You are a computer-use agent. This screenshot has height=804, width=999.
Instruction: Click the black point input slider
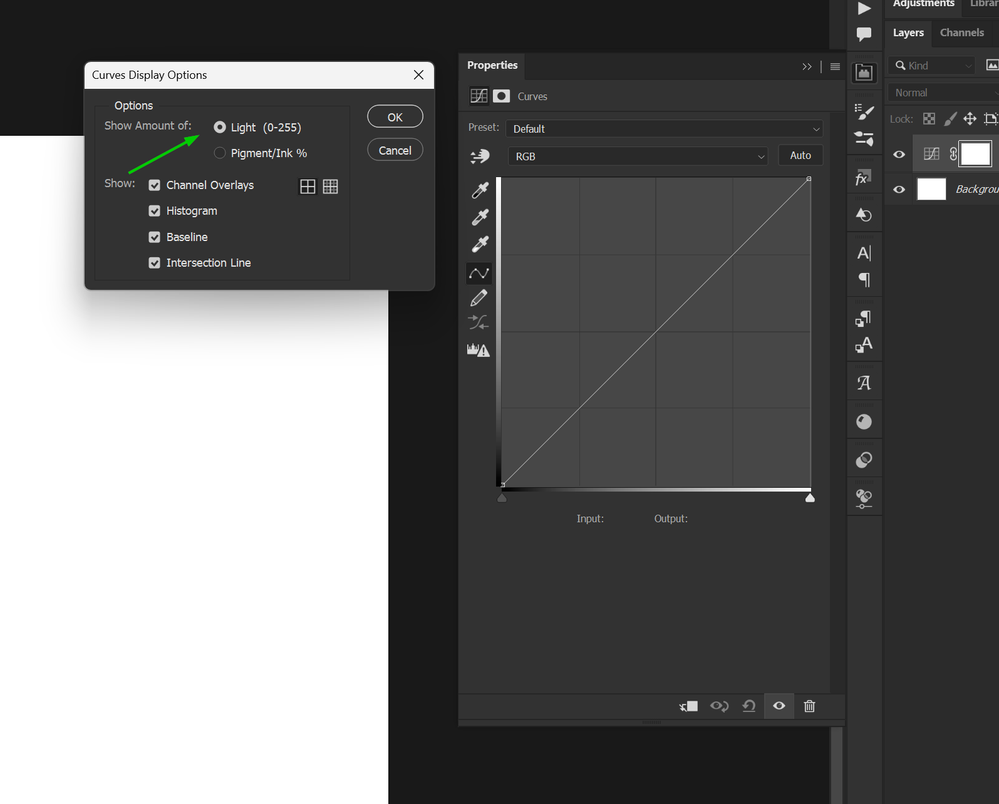(x=502, y=498)
